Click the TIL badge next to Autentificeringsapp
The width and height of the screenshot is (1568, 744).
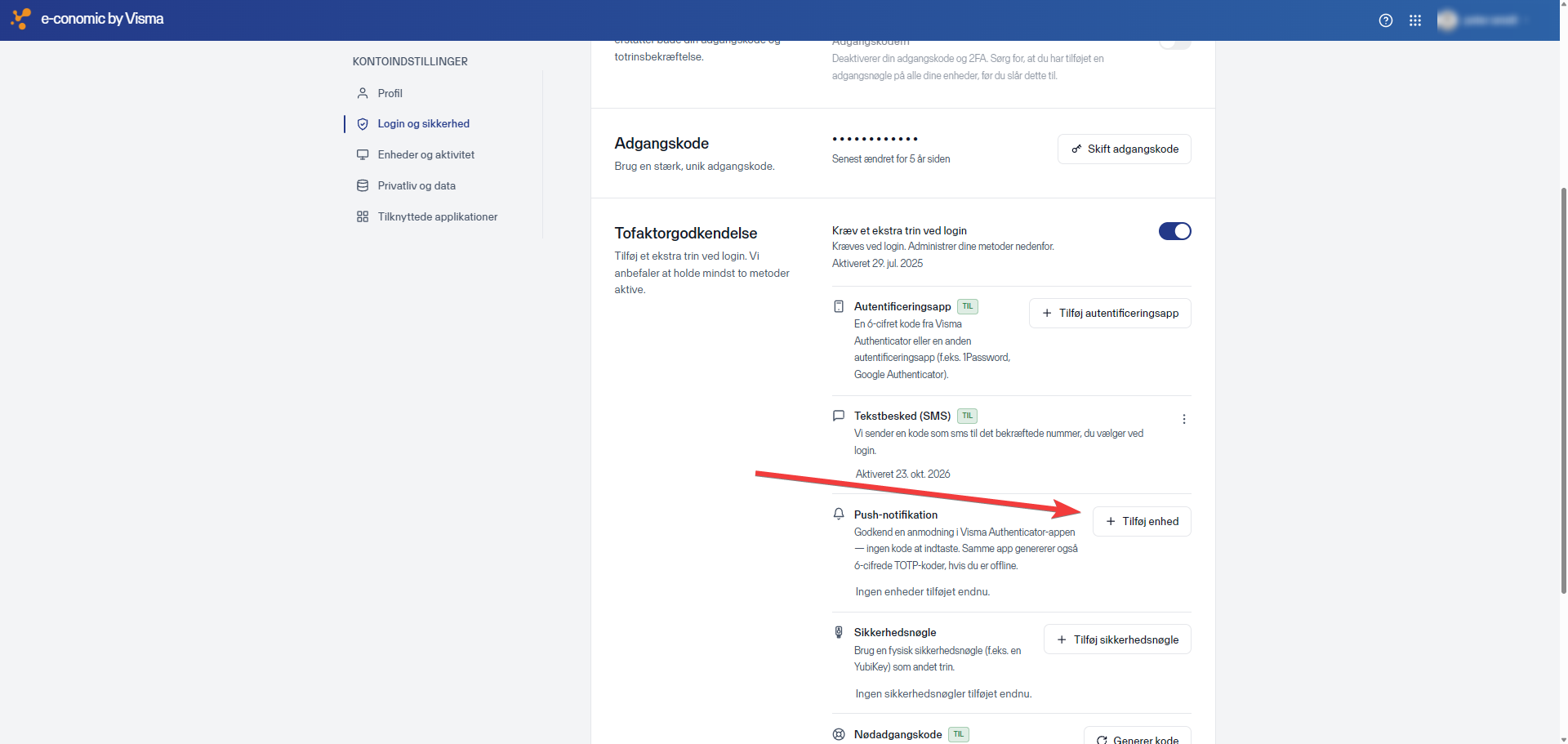(x=968, y=306)
